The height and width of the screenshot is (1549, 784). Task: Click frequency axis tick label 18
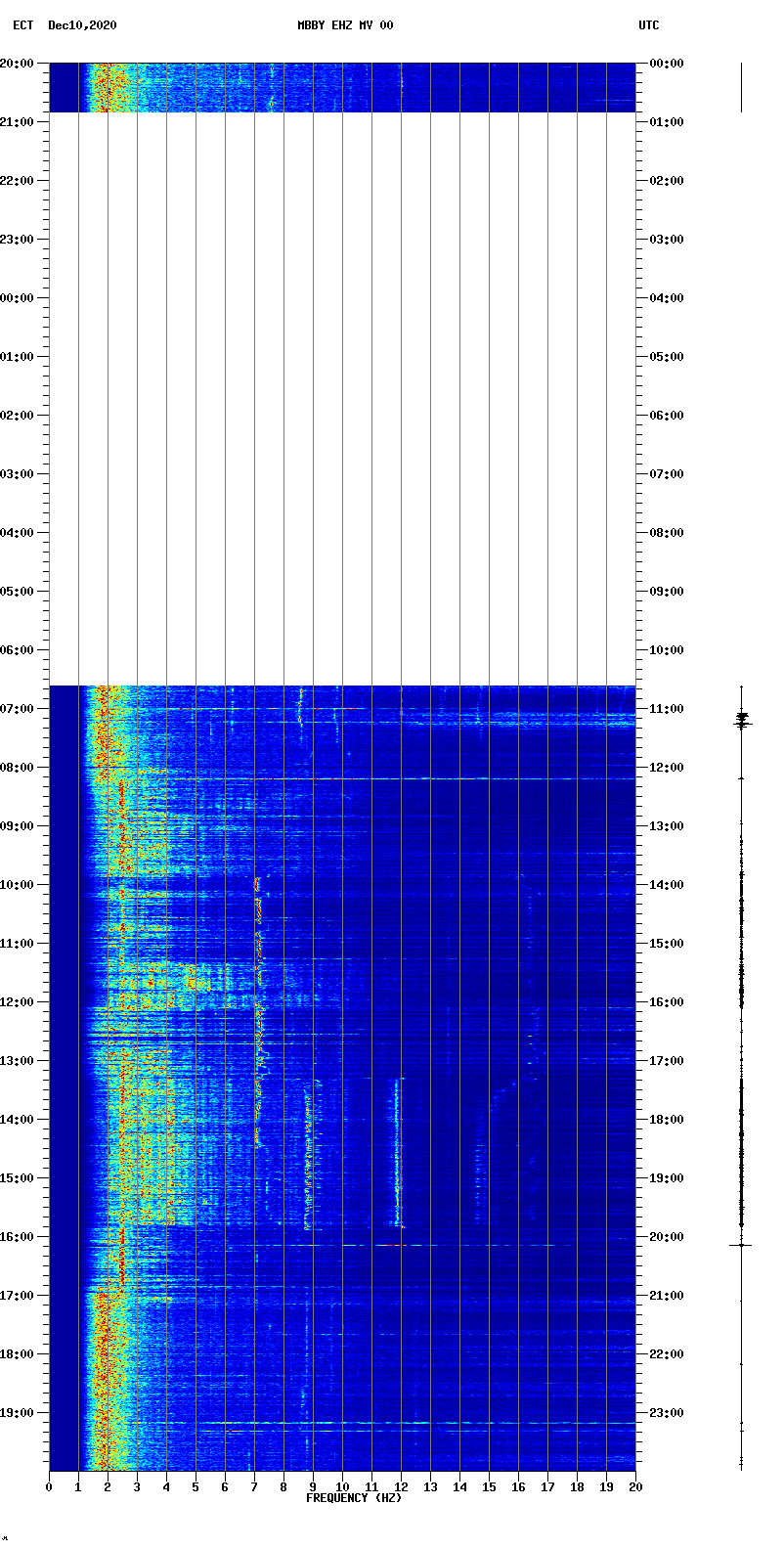[577, 1487]
